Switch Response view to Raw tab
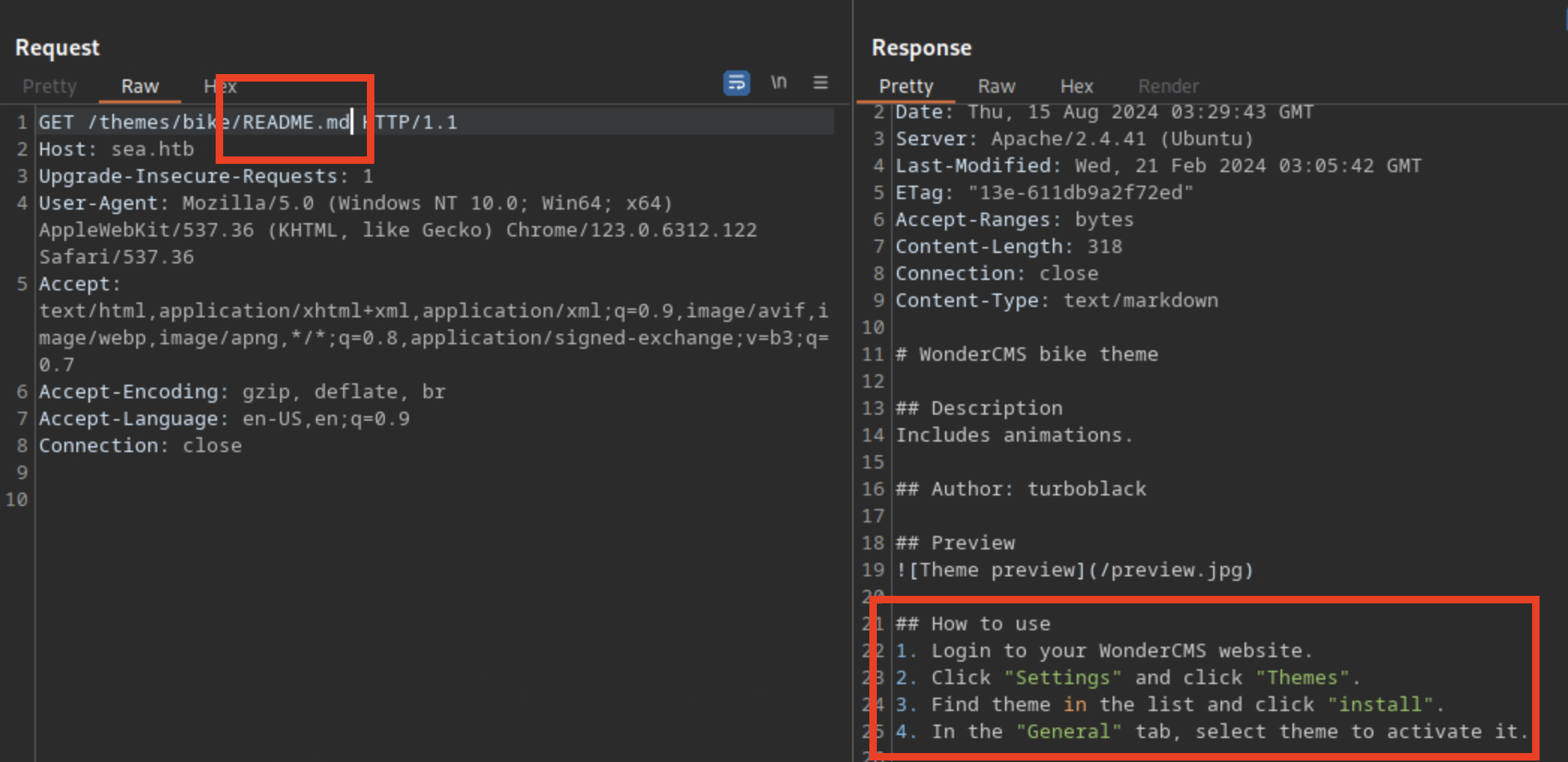This screenshot has height=762, width=1568. tap(997, 87)
